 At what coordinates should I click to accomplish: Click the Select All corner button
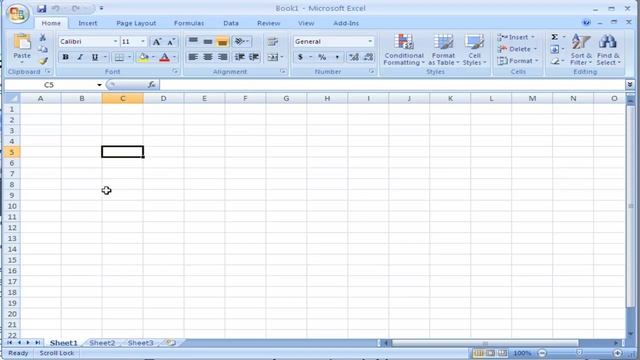pos(12,98)
